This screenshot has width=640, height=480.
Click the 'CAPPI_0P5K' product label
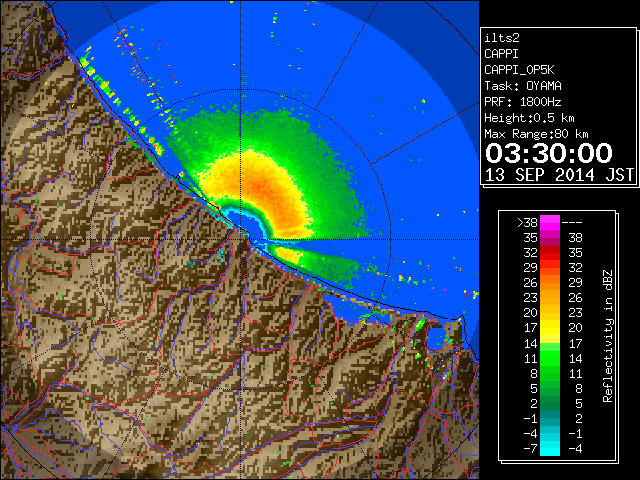tap(519, 70)
